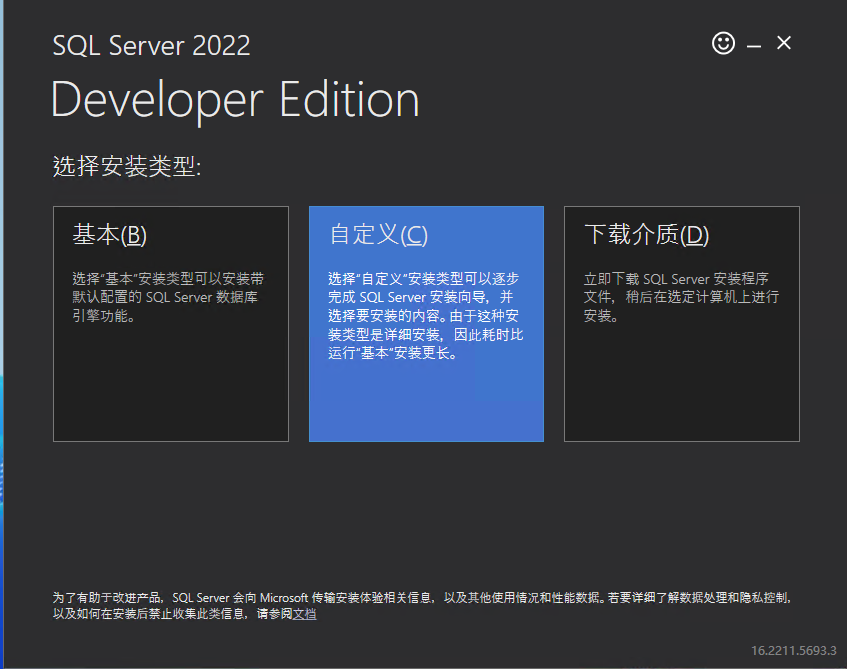Image resolution: width=847 pixels, height=669 pixels.
Task: Click the smiley feedback icon
Action: (x=723, y=43)
